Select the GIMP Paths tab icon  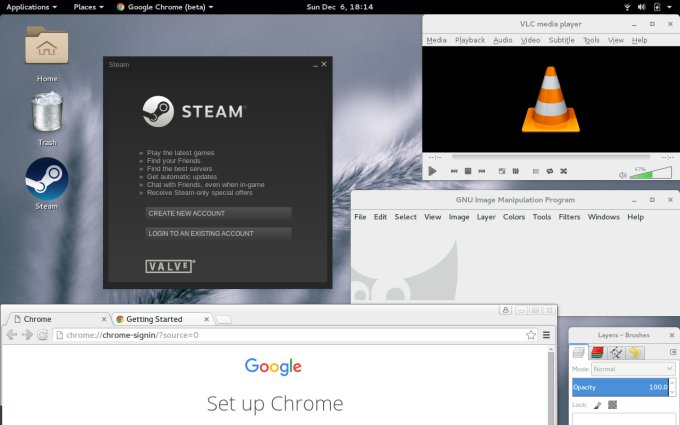pos(616,353)
